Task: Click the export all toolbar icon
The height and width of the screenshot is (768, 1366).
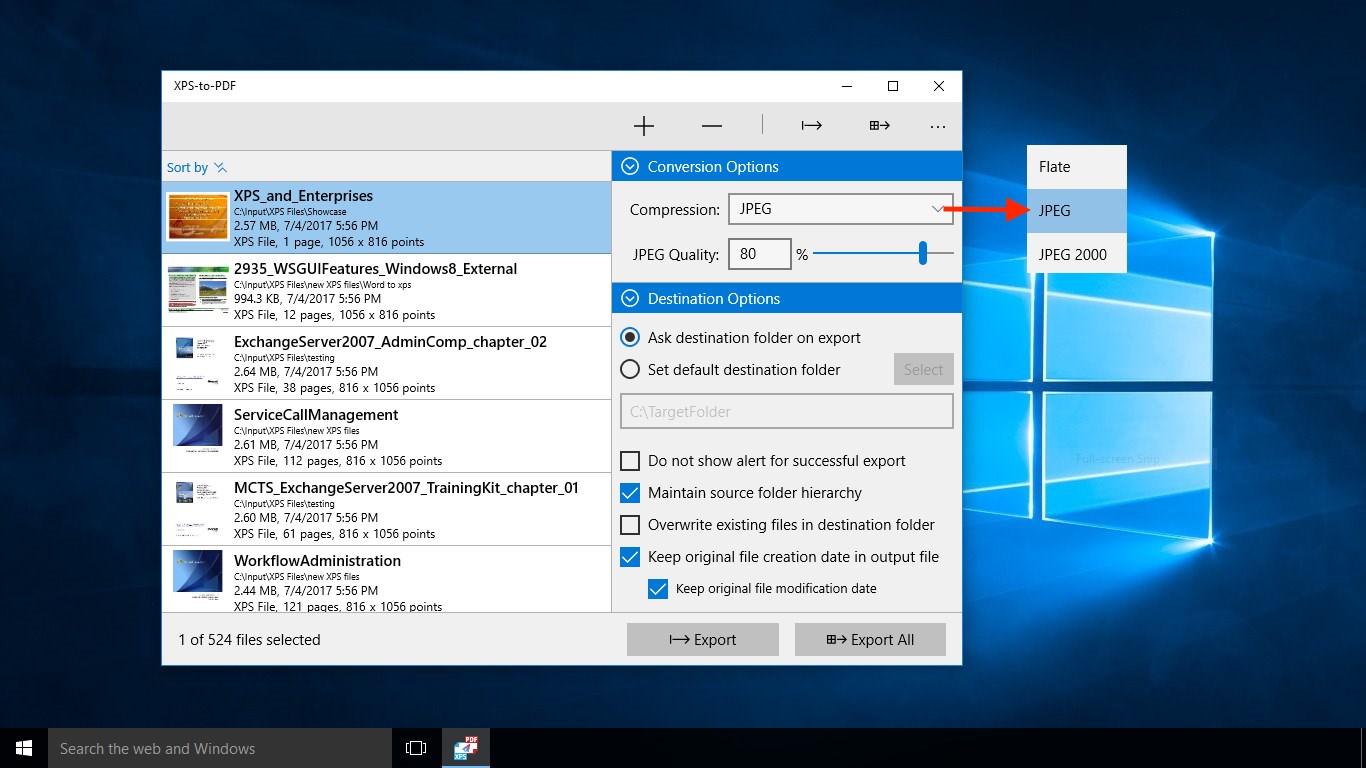Action: [879, 126]
